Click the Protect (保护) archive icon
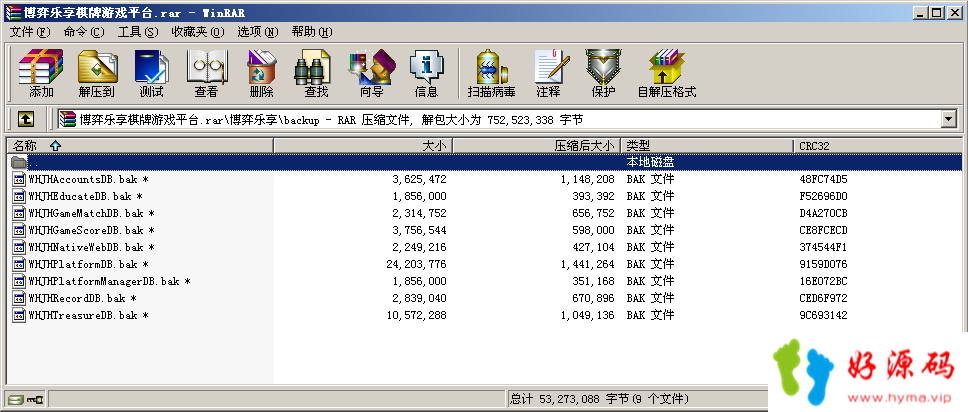 (603, 73)
